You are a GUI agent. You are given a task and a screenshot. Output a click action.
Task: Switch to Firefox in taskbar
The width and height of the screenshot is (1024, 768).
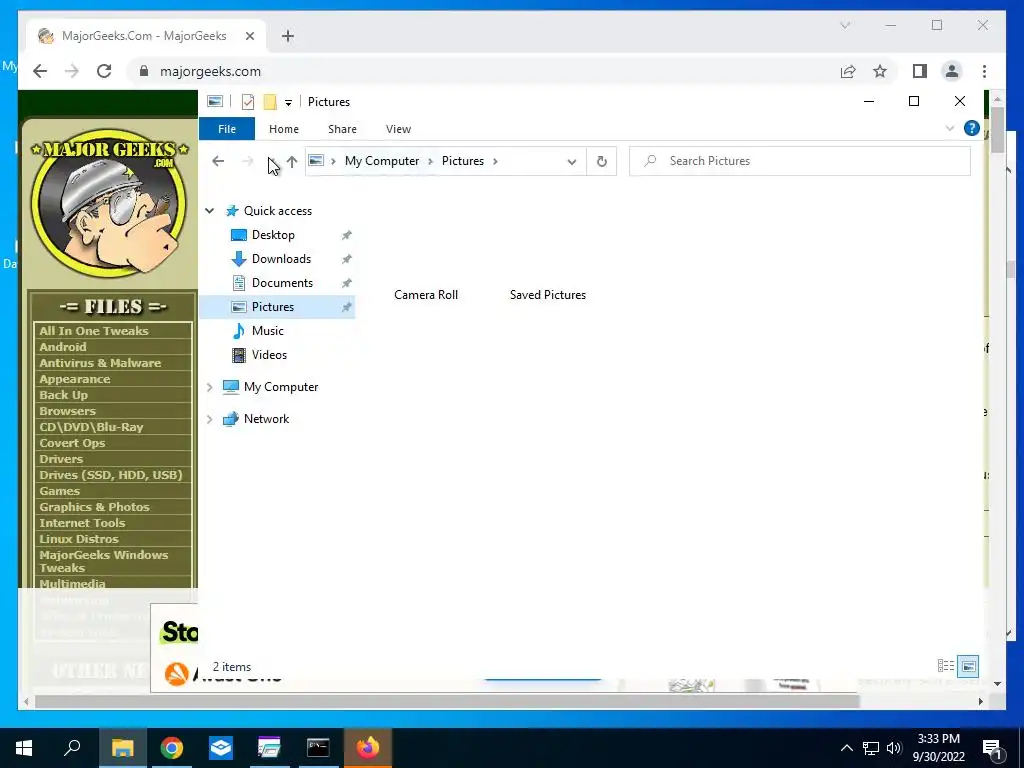(x=368, y=748)
